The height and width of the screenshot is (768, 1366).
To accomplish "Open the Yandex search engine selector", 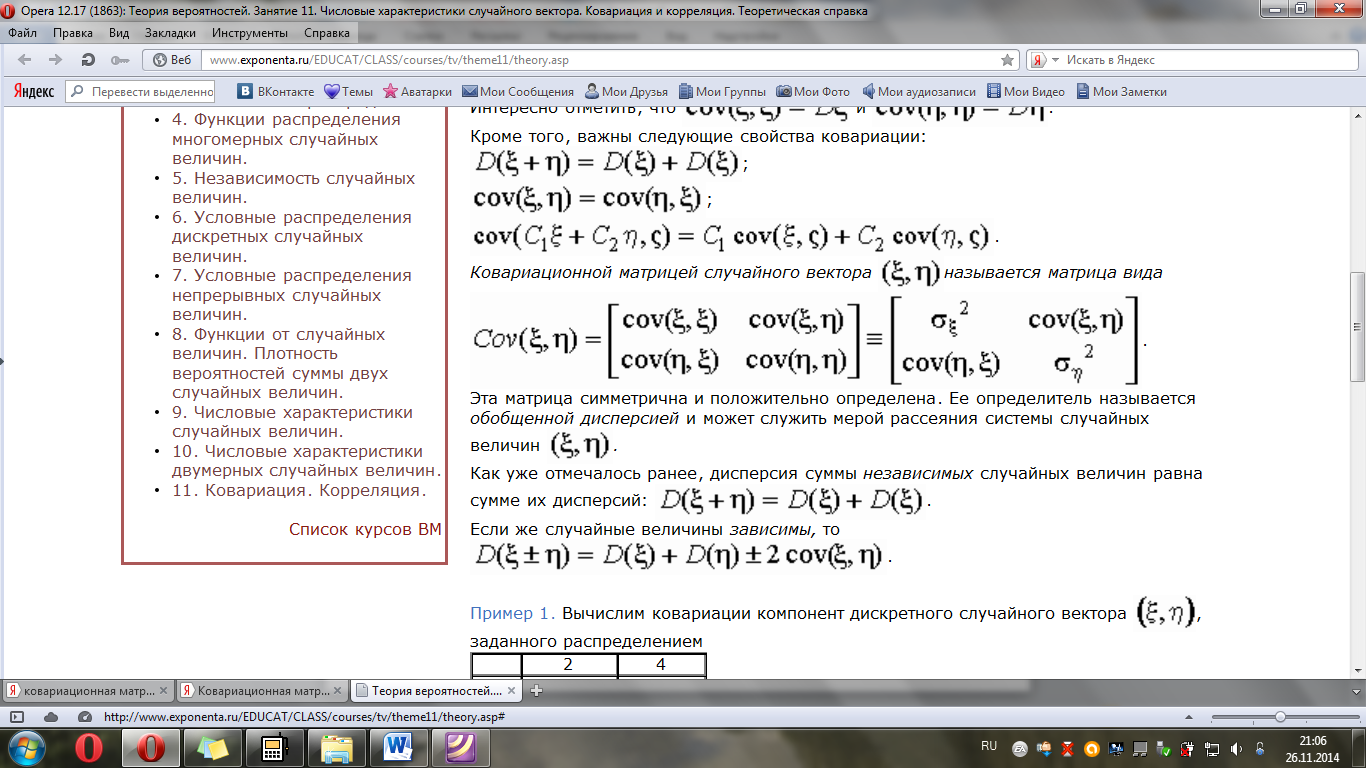I will click(1046, 60).
